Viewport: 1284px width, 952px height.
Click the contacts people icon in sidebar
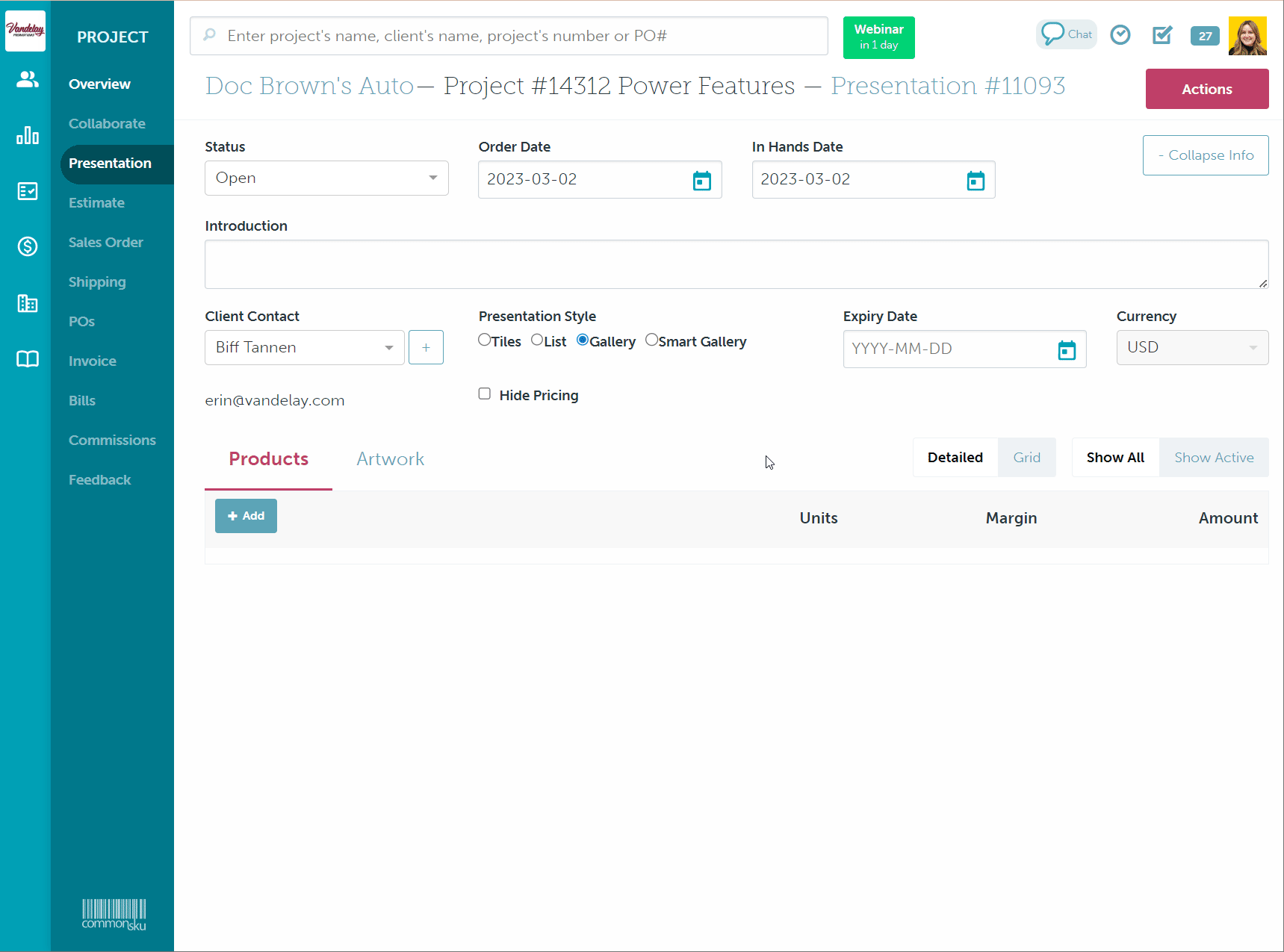[x=27, y=79]
